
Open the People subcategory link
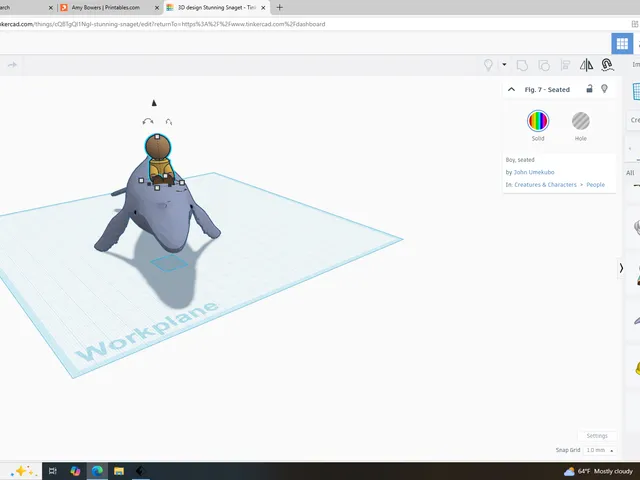pos(596,185)
